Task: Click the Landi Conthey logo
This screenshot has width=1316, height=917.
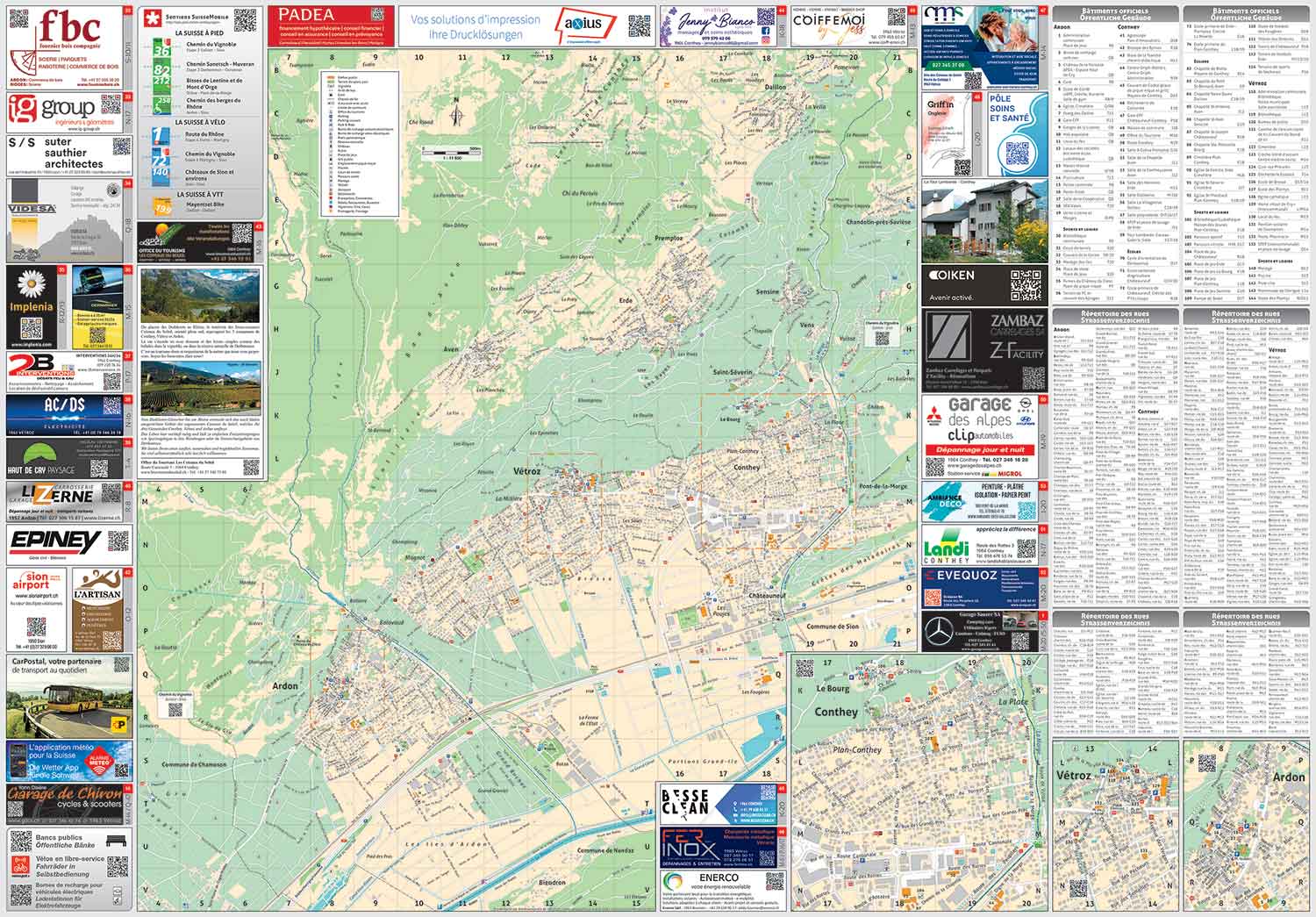Action: pos(947,548)
